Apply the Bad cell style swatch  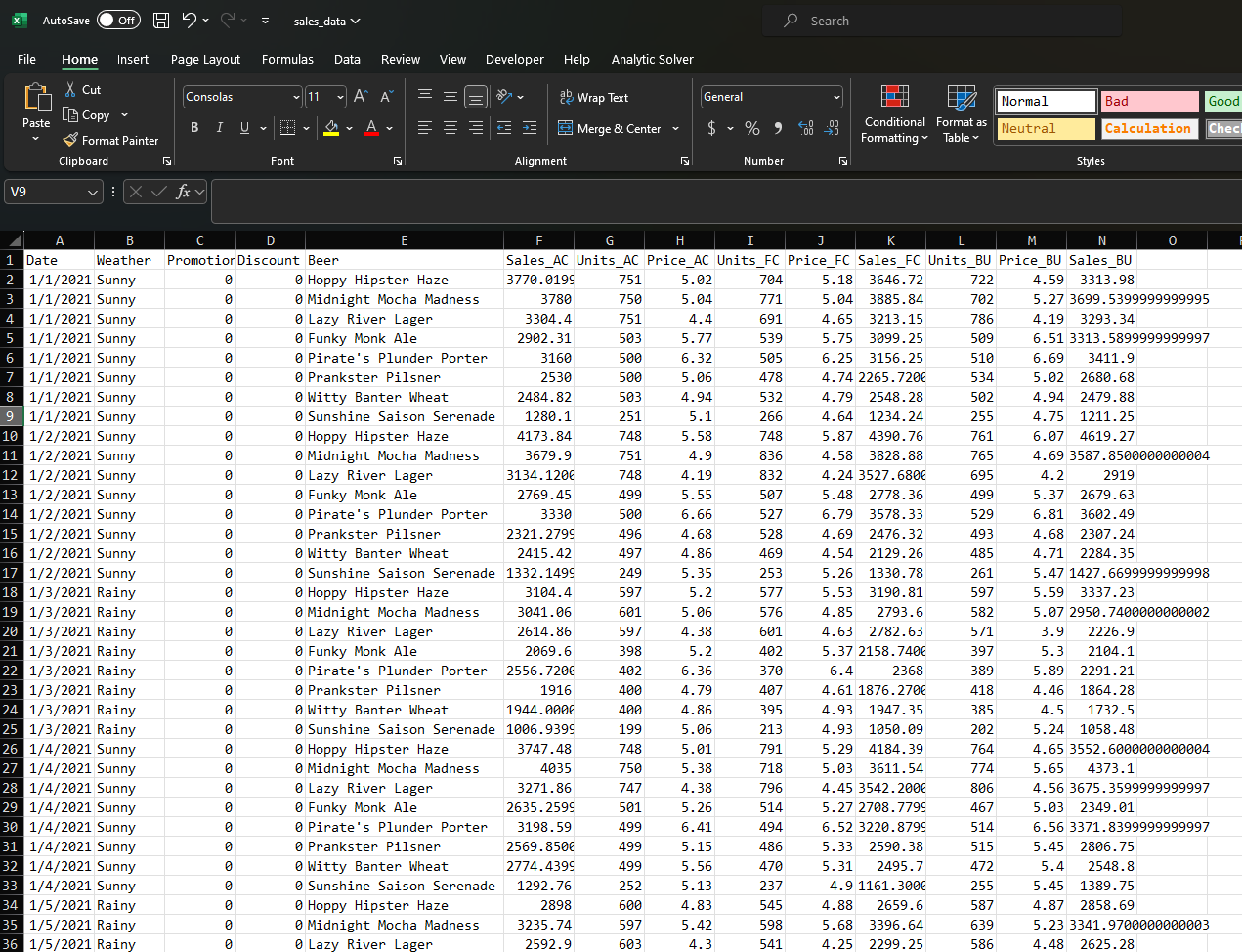(x=1149, y=101)
